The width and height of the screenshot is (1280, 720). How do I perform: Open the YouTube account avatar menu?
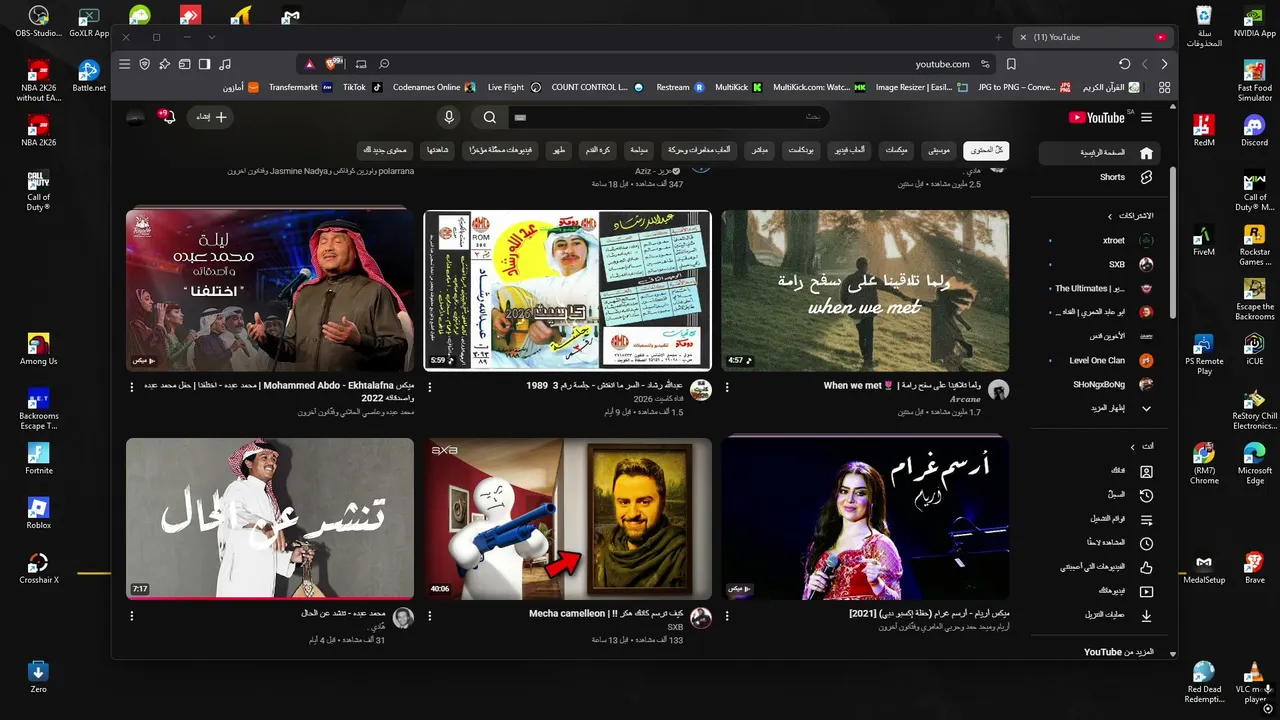point(135,117)
